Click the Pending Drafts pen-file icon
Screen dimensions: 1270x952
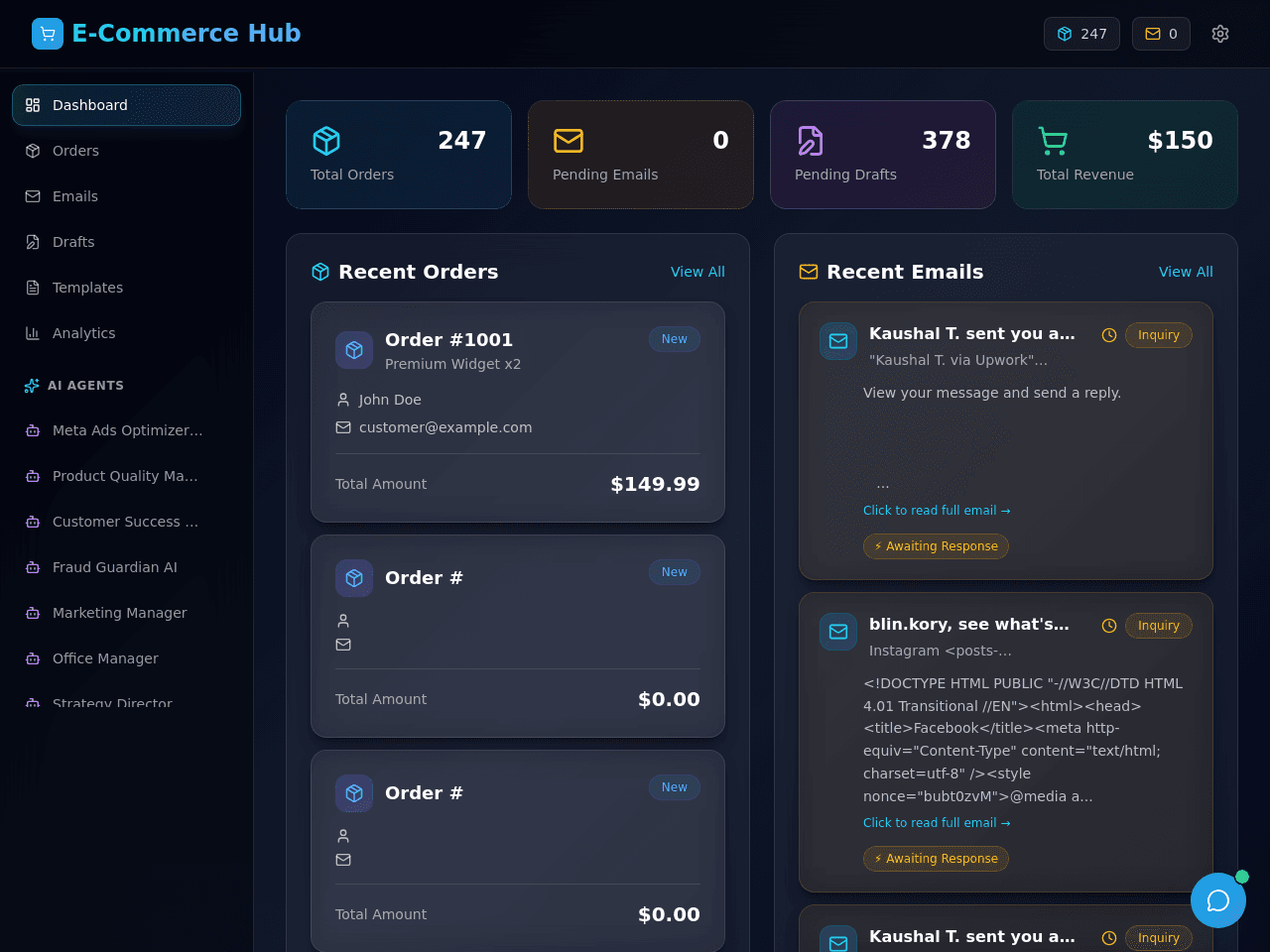[x=811, y=141]
